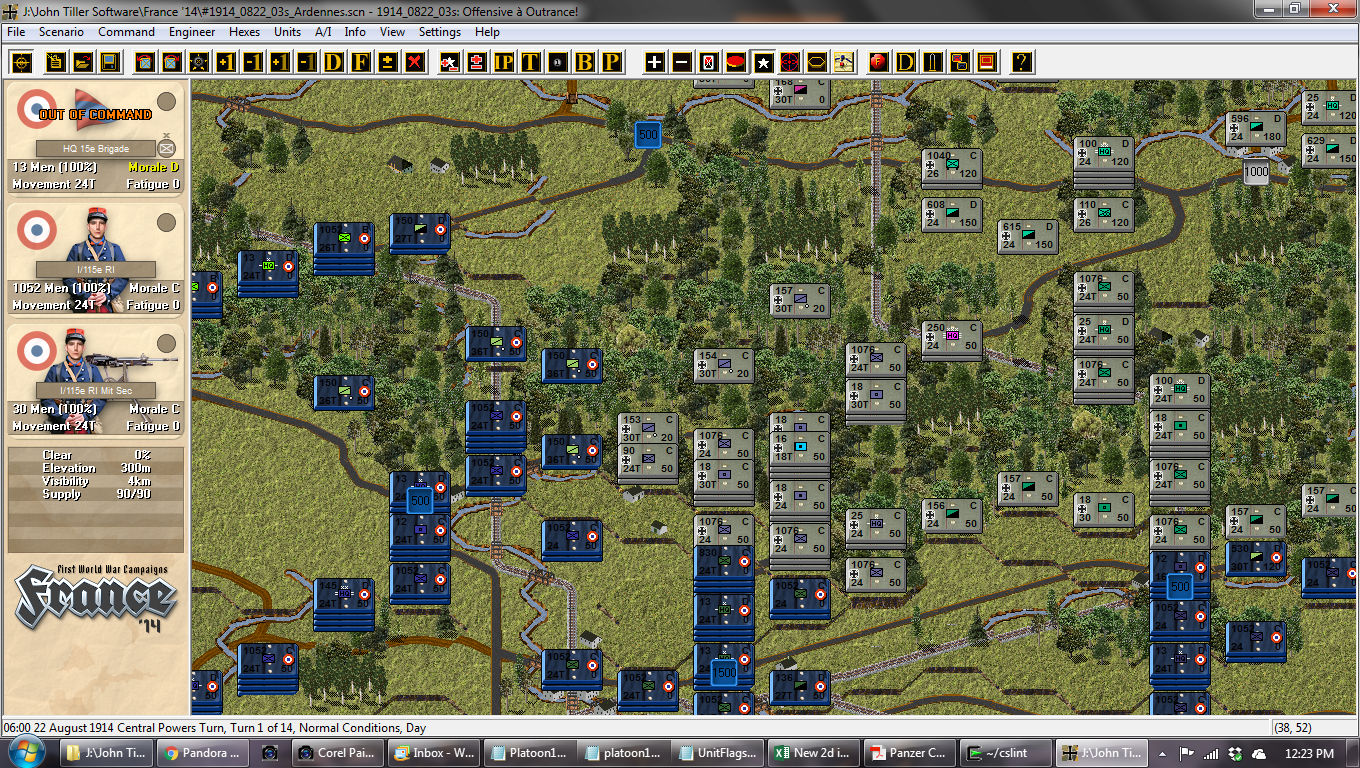The image size is (1360, 768).
Task: Click the white plus zoom-in icon
Action: point(655,62)
